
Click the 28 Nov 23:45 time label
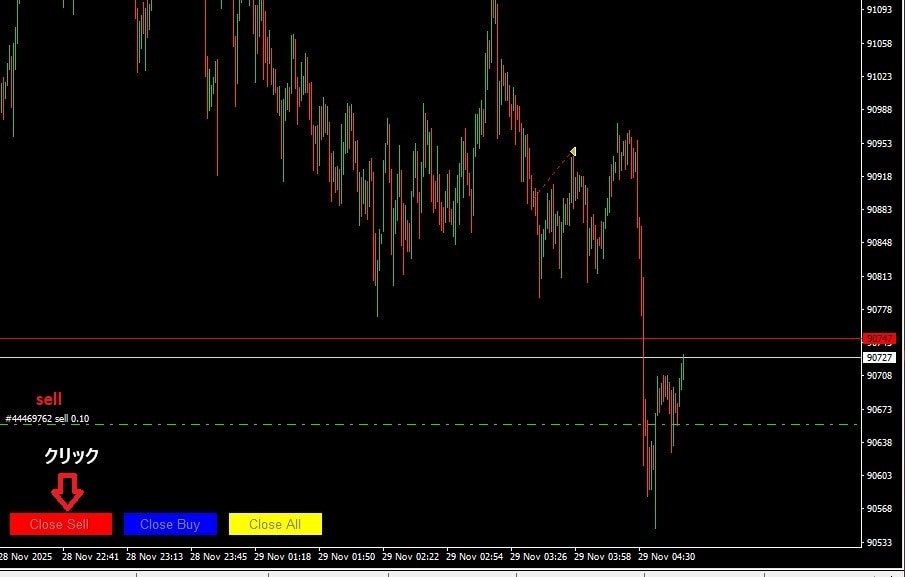click(x=218, y=557)
